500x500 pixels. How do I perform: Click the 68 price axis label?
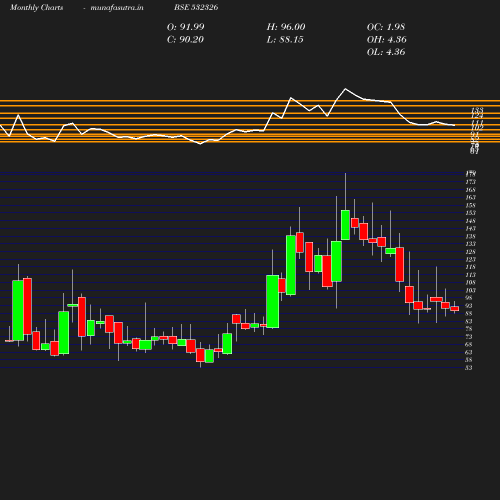[x=469, y=344]
